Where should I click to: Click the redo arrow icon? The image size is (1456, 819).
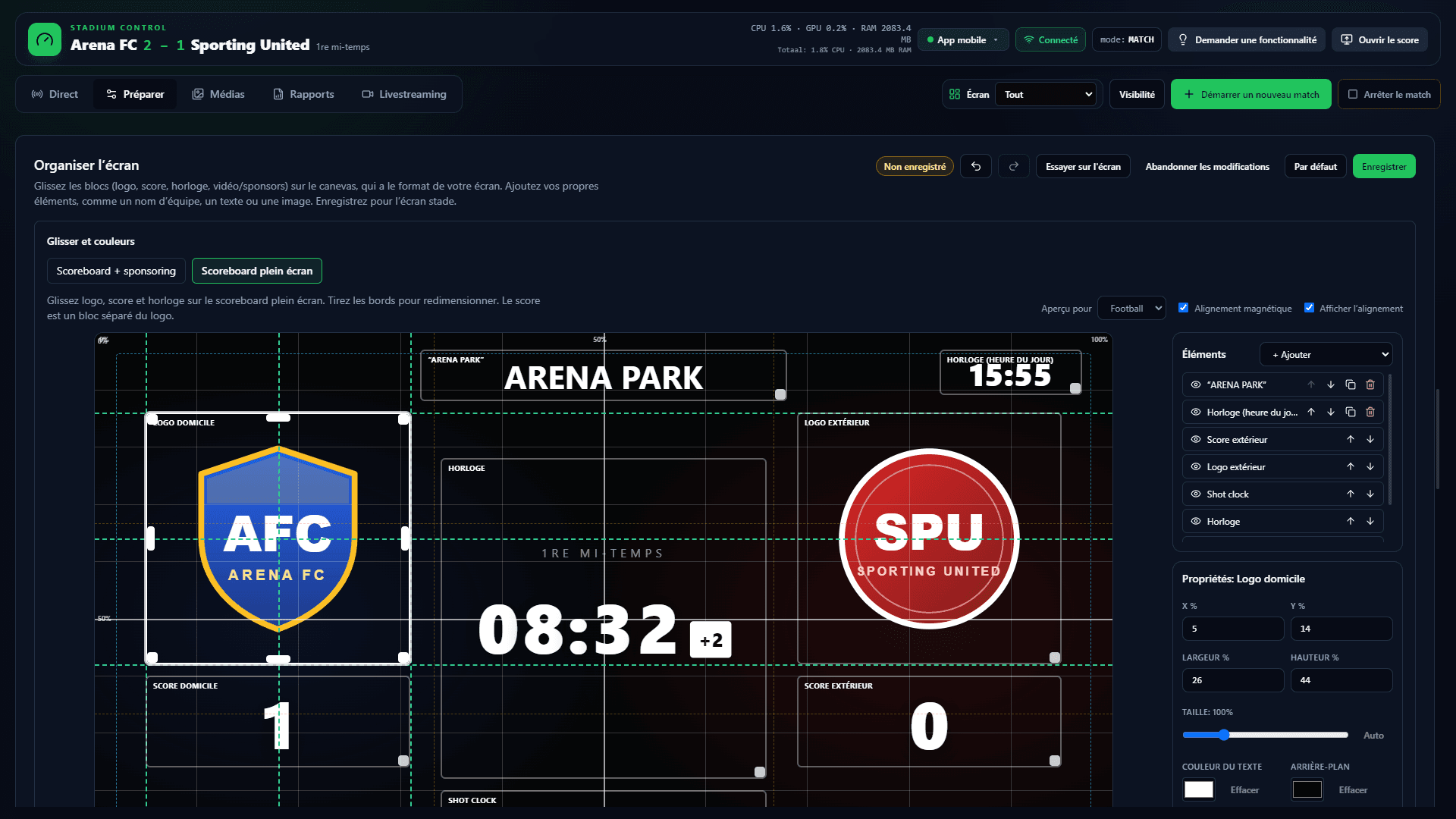click(x=1014, y=166)
